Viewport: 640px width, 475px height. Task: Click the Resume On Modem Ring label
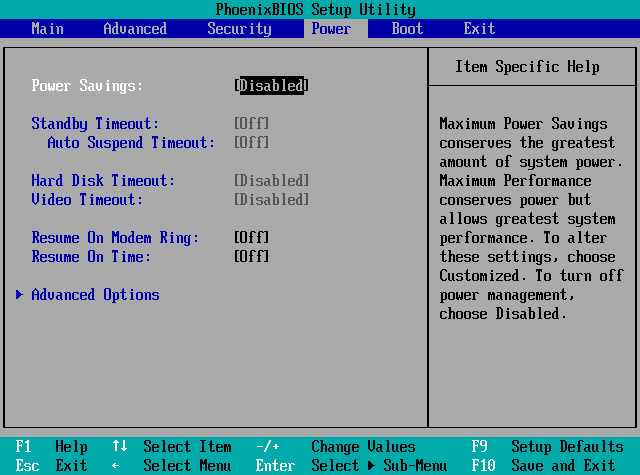[x=115, y=238]
